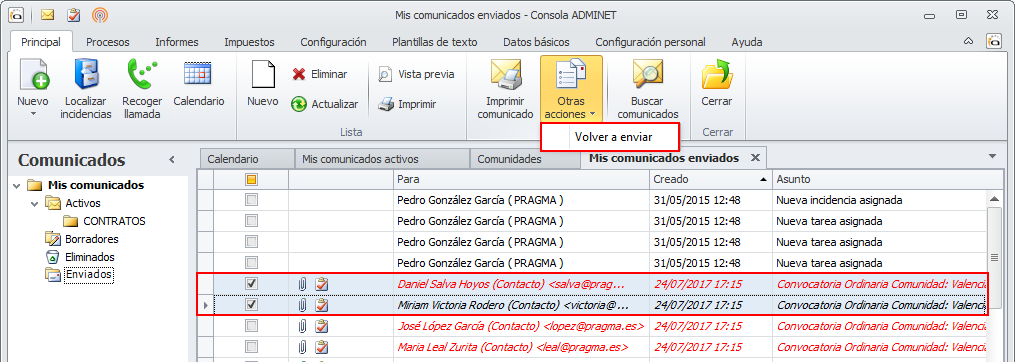The image size is (1015, 362).
Task: Collapse the Comunicados side panel
Action: pos(172,159)
